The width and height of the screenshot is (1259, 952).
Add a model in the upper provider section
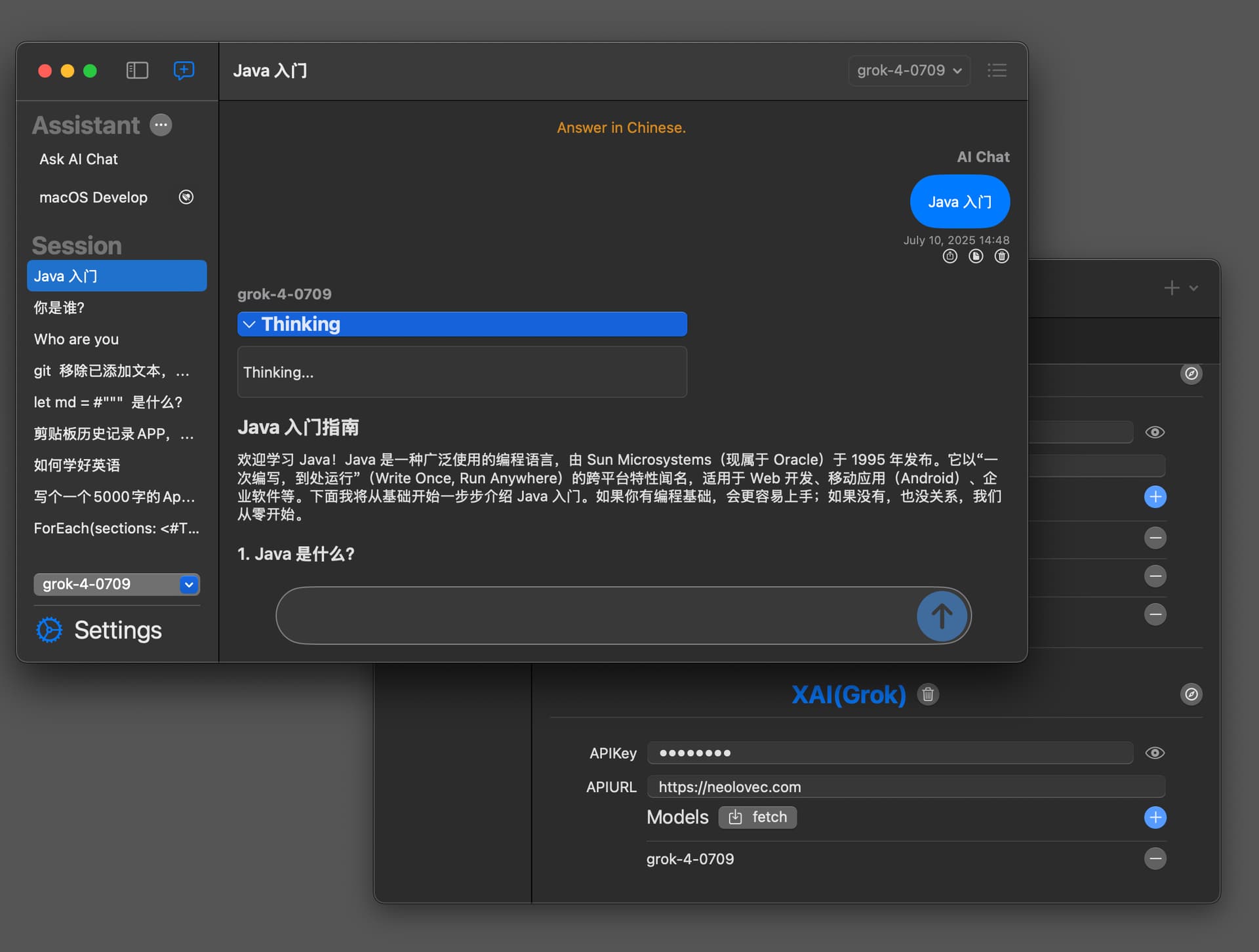[x=1155, y=496]
